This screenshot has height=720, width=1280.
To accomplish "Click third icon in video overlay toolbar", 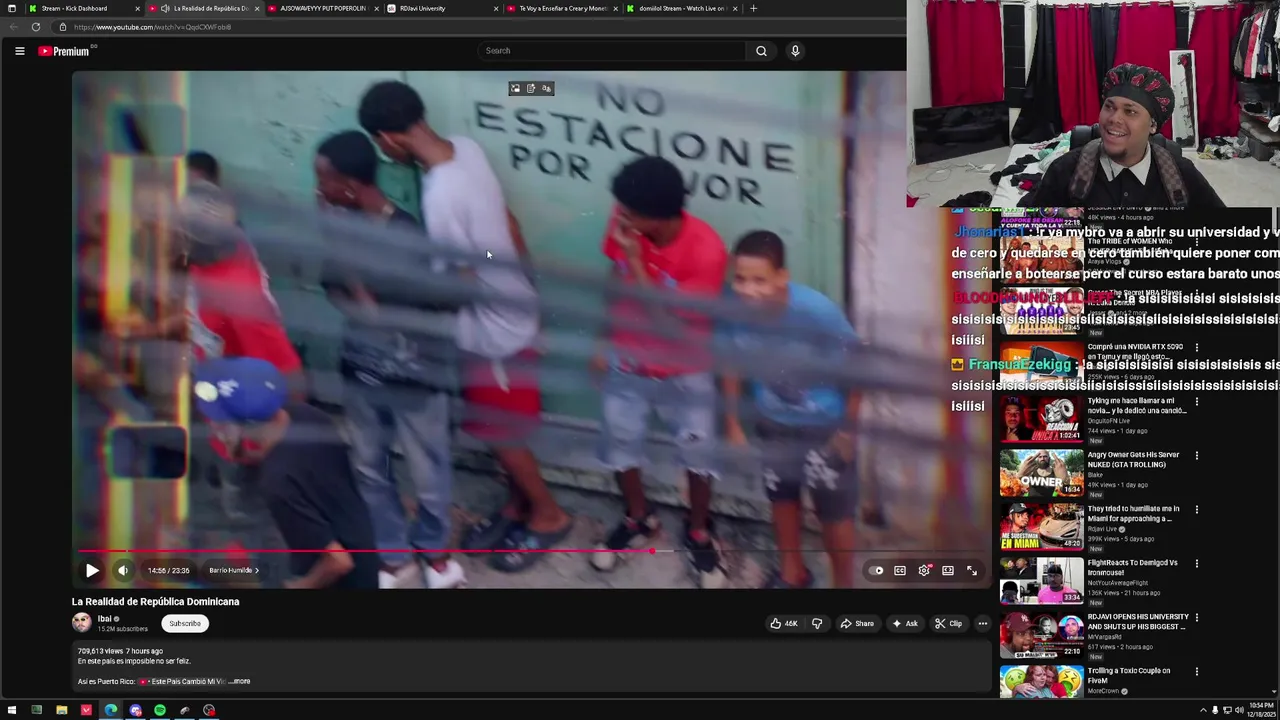I will coord(547,88).
